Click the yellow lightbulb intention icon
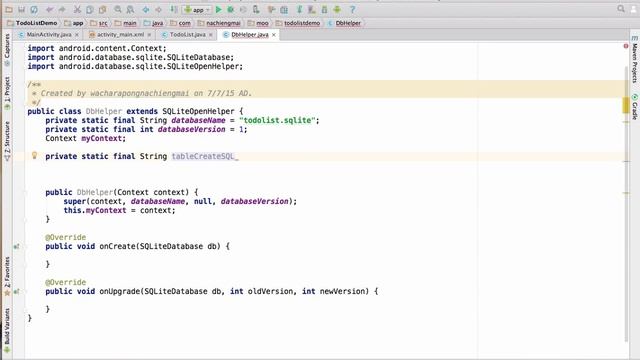This screenshot has height=360, width=640. tap(35, 156)
